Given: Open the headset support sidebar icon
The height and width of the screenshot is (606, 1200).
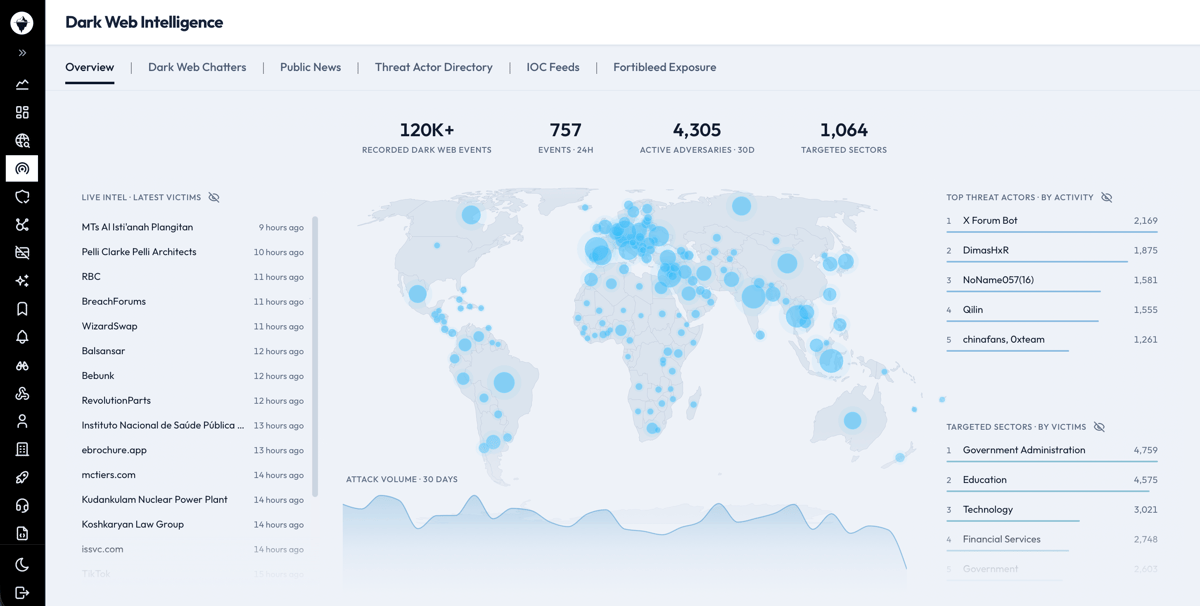Looking at the screenshot, I should pyautogui.click(x=22, y=505).
